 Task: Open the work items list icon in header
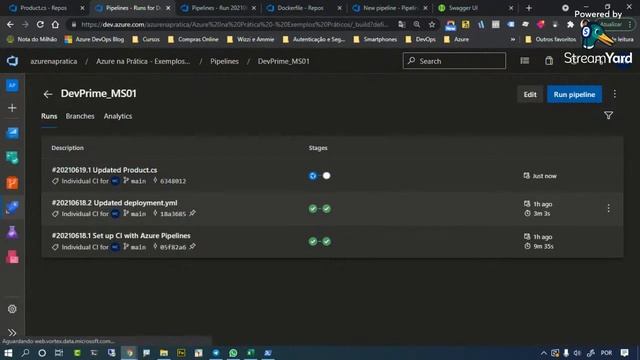point(524,61)
